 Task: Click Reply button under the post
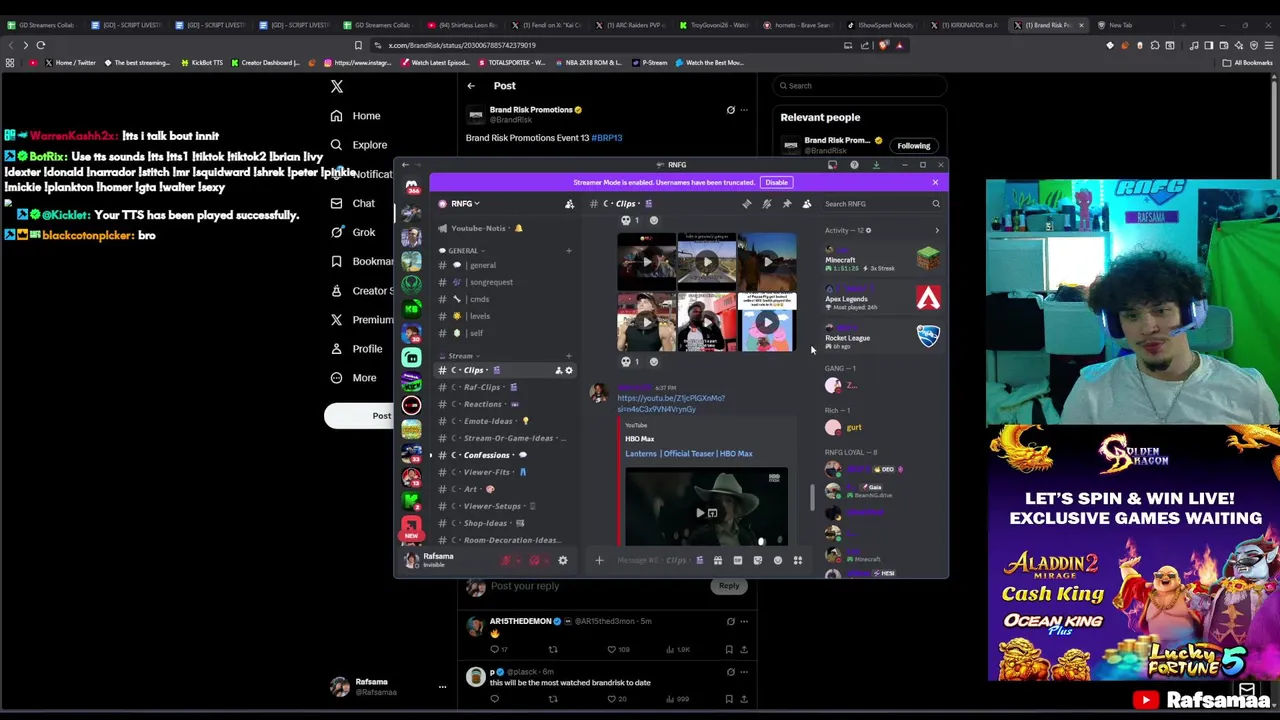coord(728,586)
